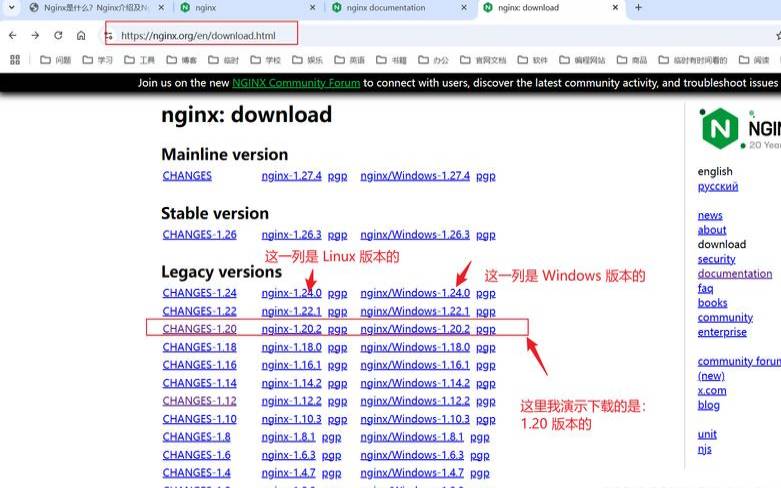This screenshot has height=488, width=781.
Task: Download nginx-1.6.3 source
Action: point(288,455)
